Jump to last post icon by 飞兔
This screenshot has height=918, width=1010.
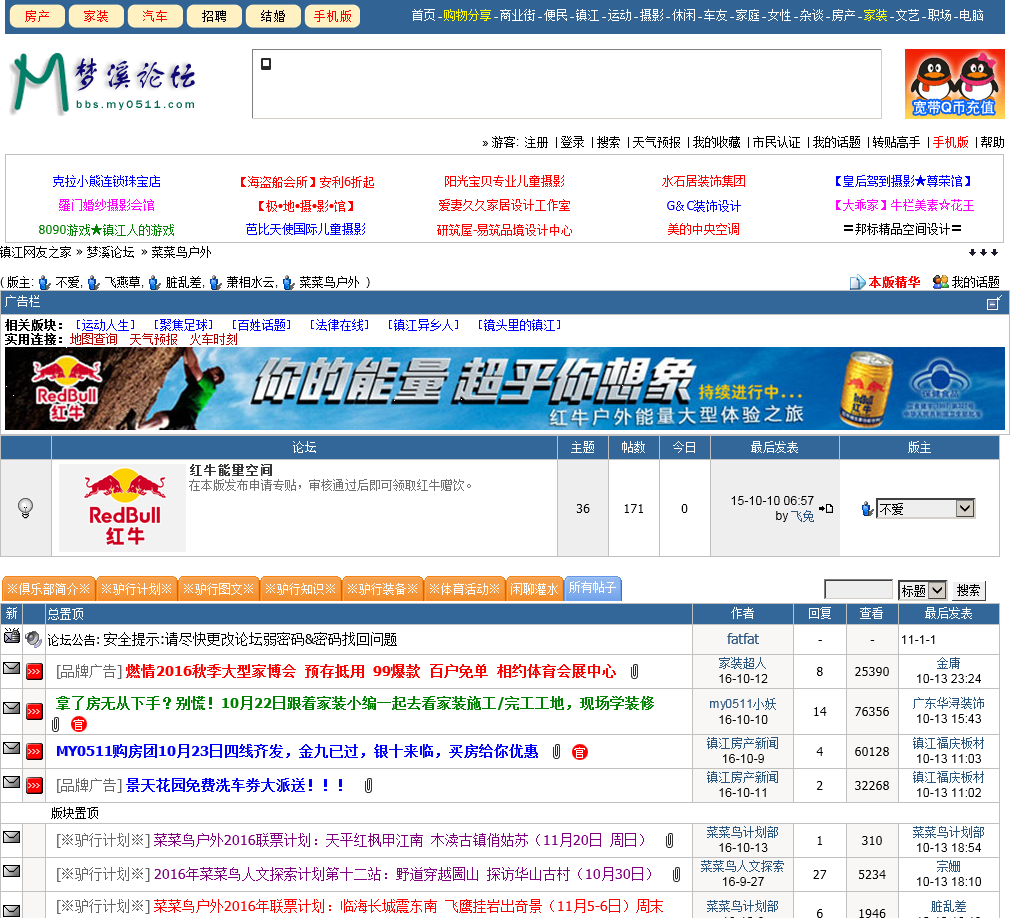tap(826, 508)
